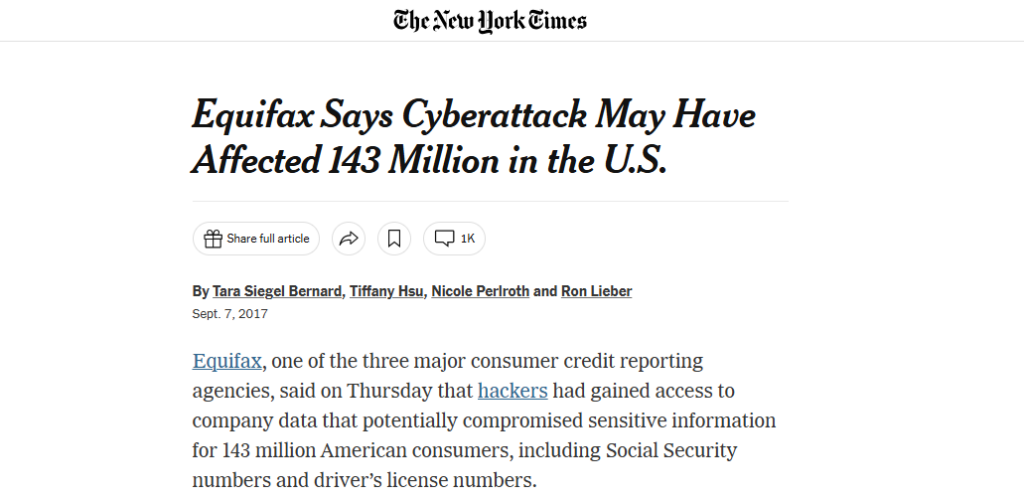Click the Sept. 7, 2017 publication date
The width and height of the screenshot is (1024, 500).
point(230,314)
